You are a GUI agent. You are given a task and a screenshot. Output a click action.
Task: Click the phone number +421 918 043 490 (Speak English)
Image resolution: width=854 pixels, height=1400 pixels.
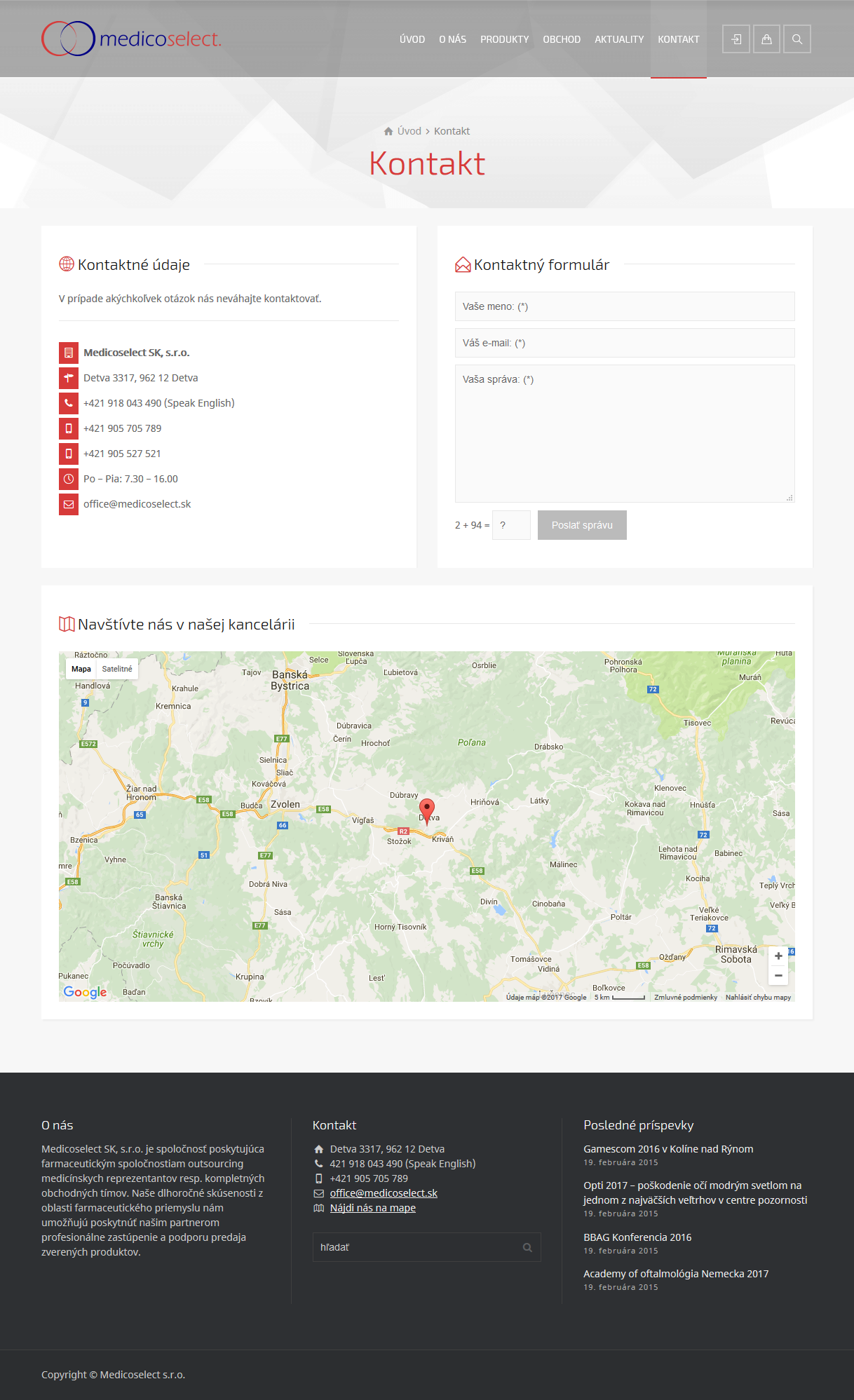click(x=159, y=403)
